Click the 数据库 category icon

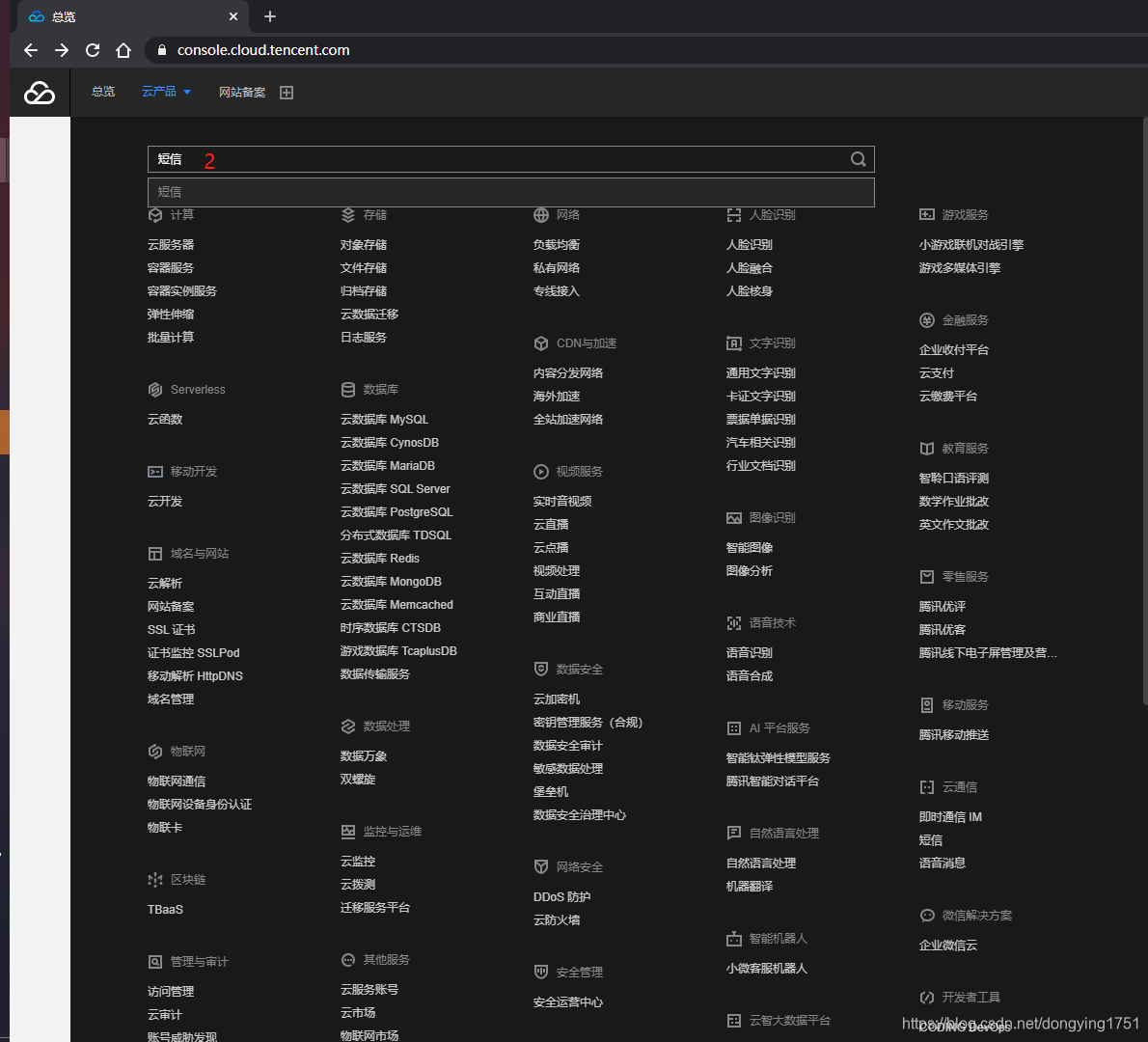pyautogui.click(x=347, y=390)
